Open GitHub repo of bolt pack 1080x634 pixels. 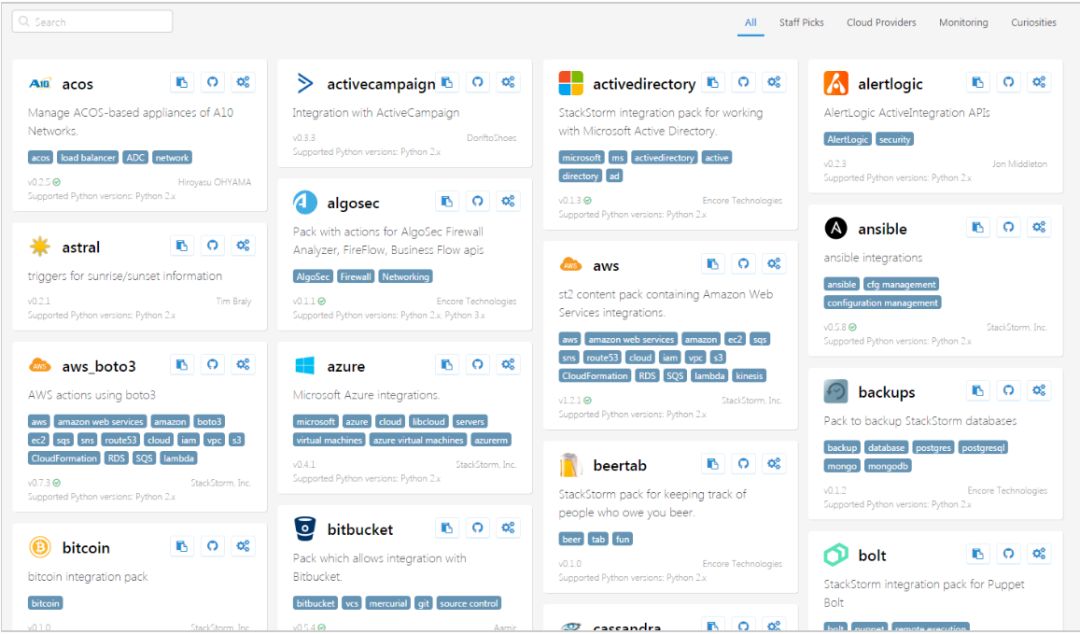[x=1008, y=553]
